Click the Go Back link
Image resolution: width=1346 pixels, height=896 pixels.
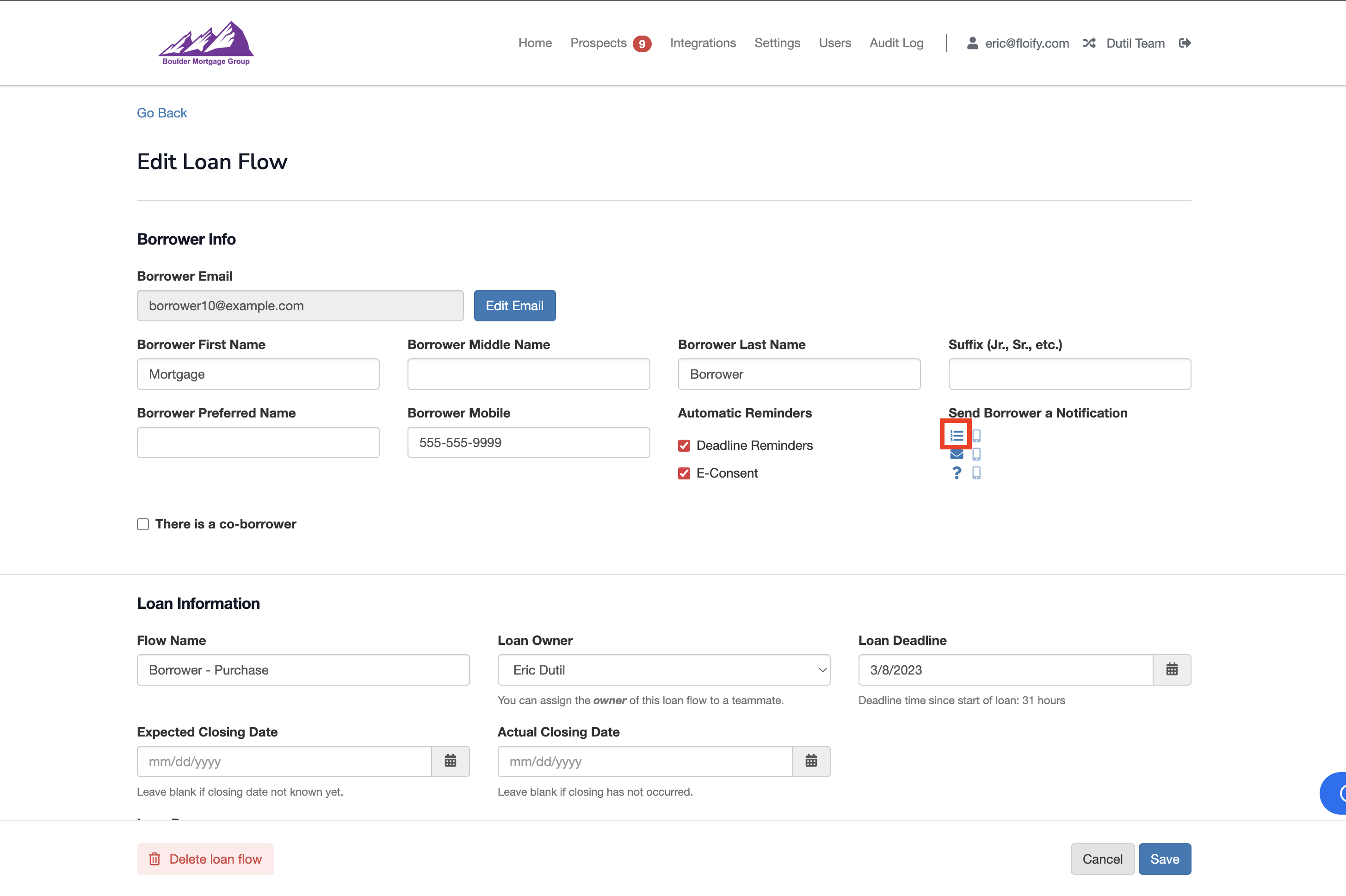(x=162, y=112)
